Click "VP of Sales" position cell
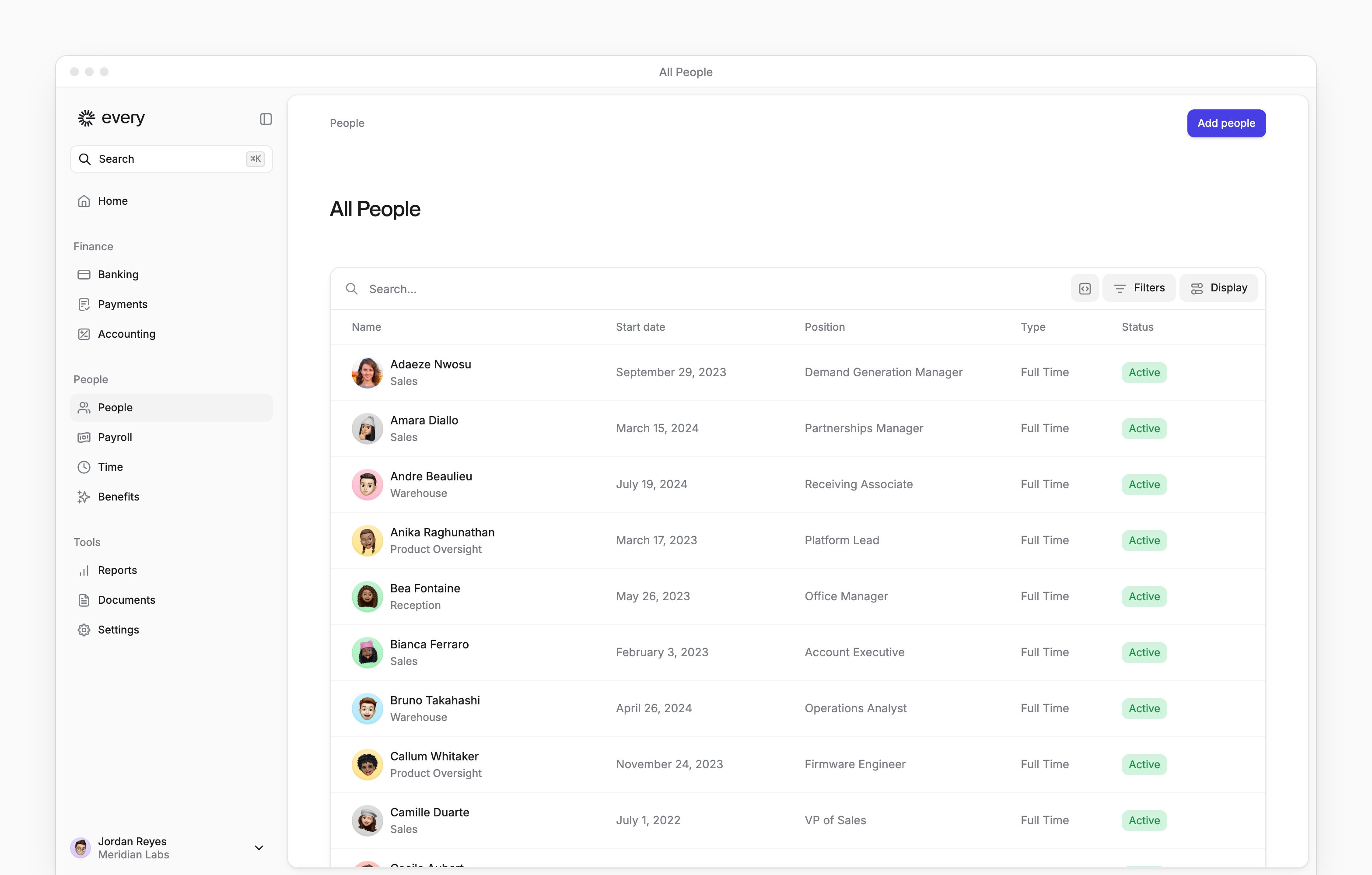The image size is (1372, 875). (835, 820)
